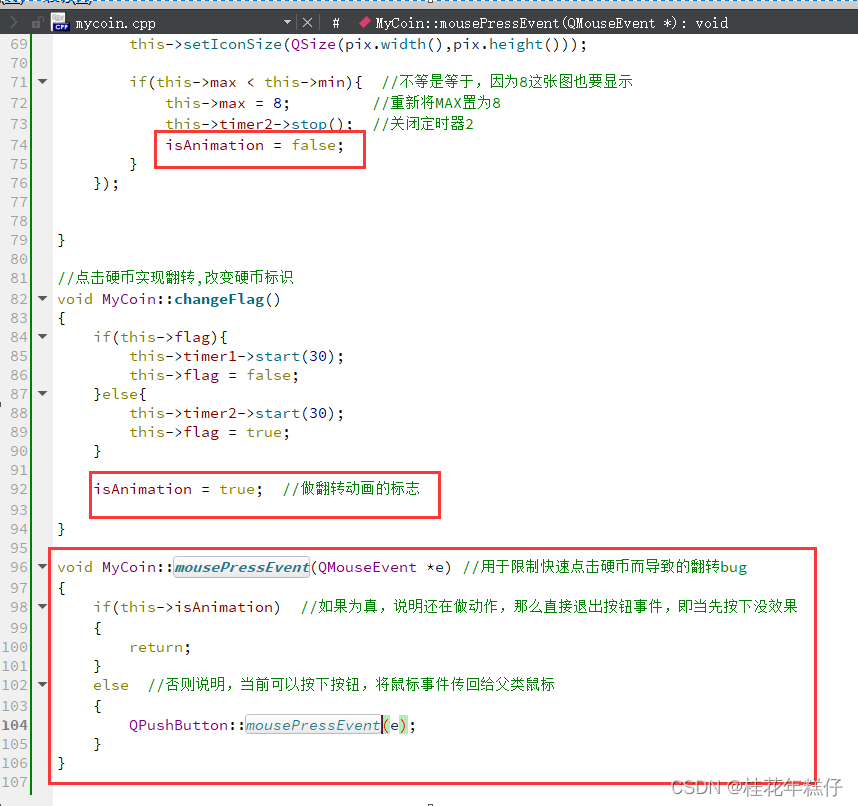Click the comment on line 81
Image resolution: width=858 pixels, height=806 pixels.
pos(175,277)
